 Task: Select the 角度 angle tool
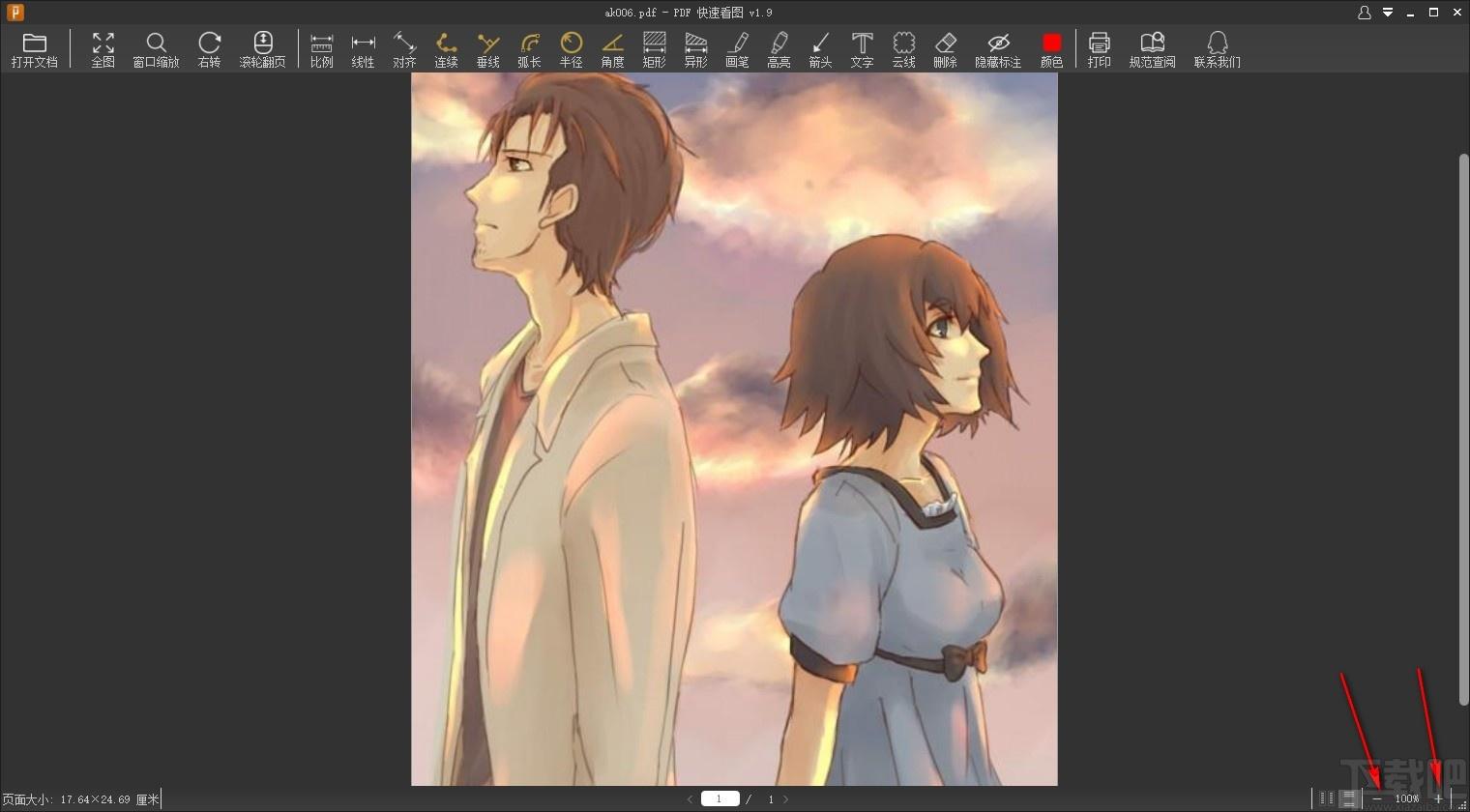[x=612, y=49]
